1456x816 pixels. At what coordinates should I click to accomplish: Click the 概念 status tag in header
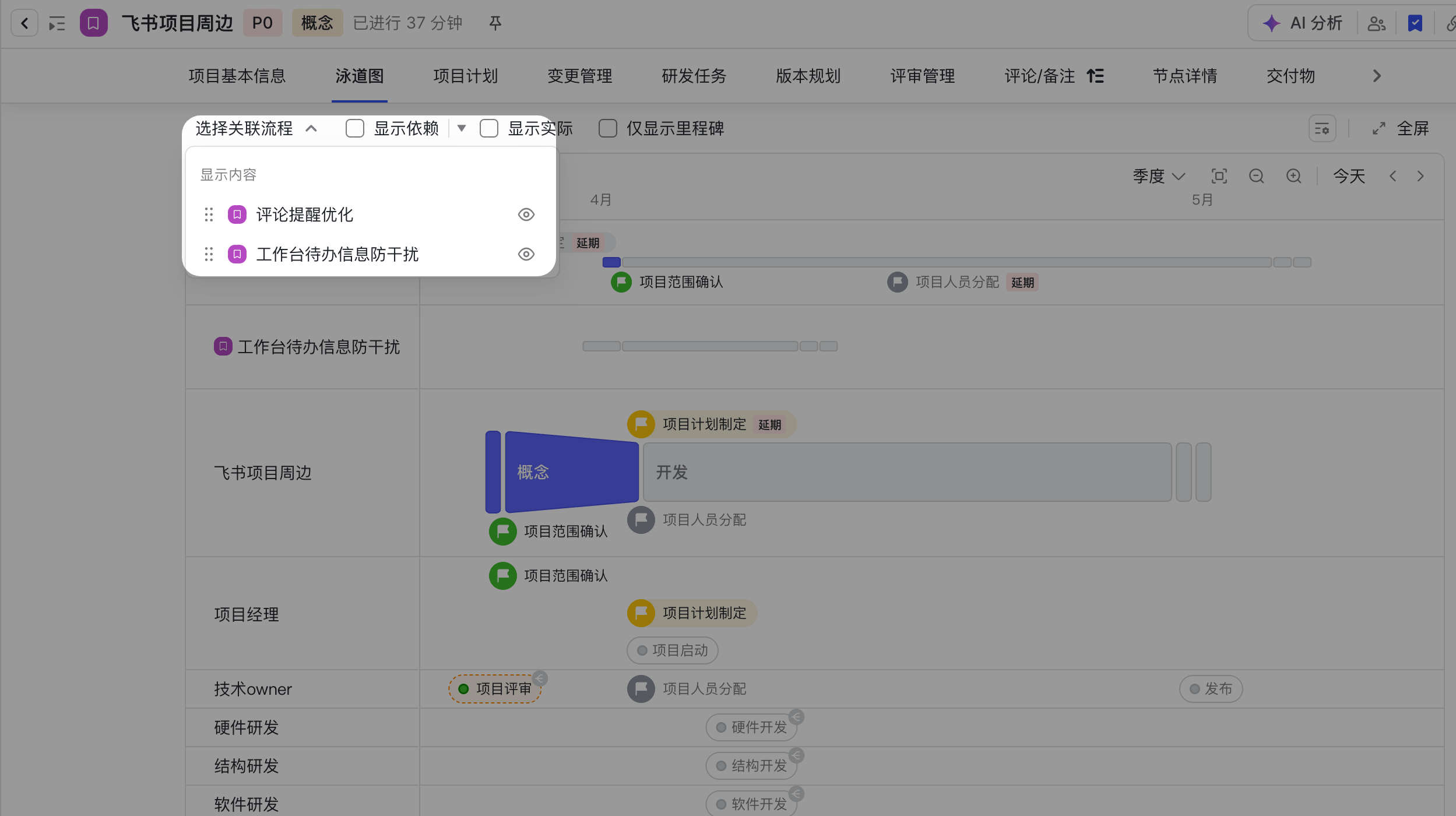(317, 23)
